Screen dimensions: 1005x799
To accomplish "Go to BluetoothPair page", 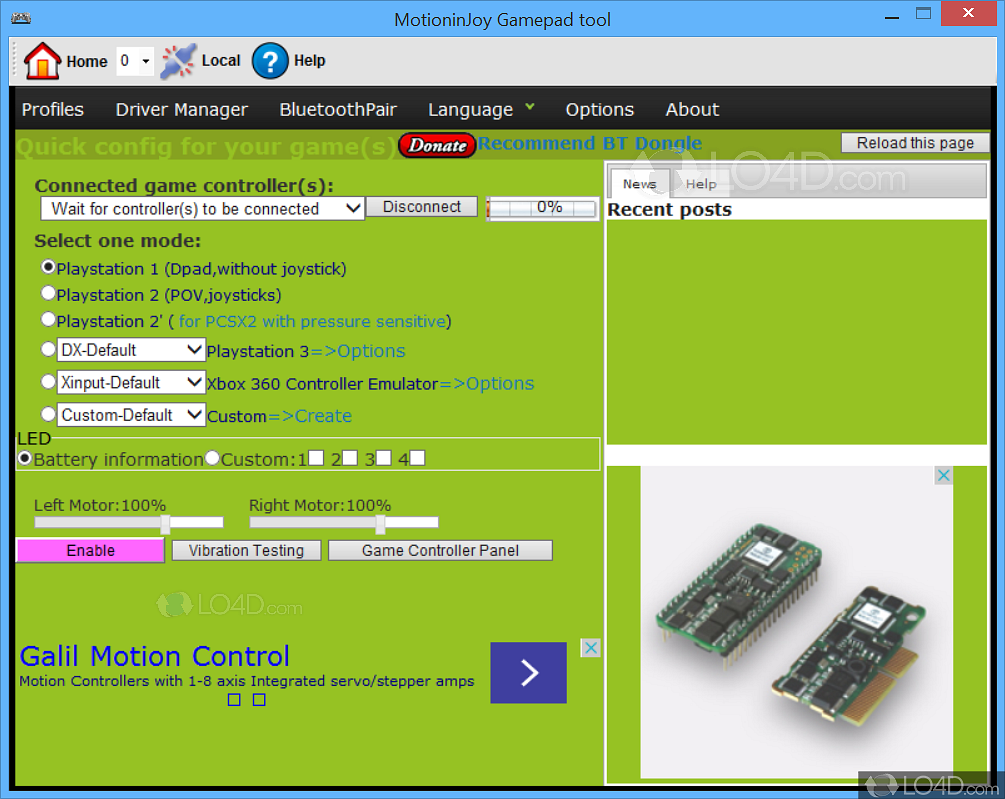I will (338, 110).
